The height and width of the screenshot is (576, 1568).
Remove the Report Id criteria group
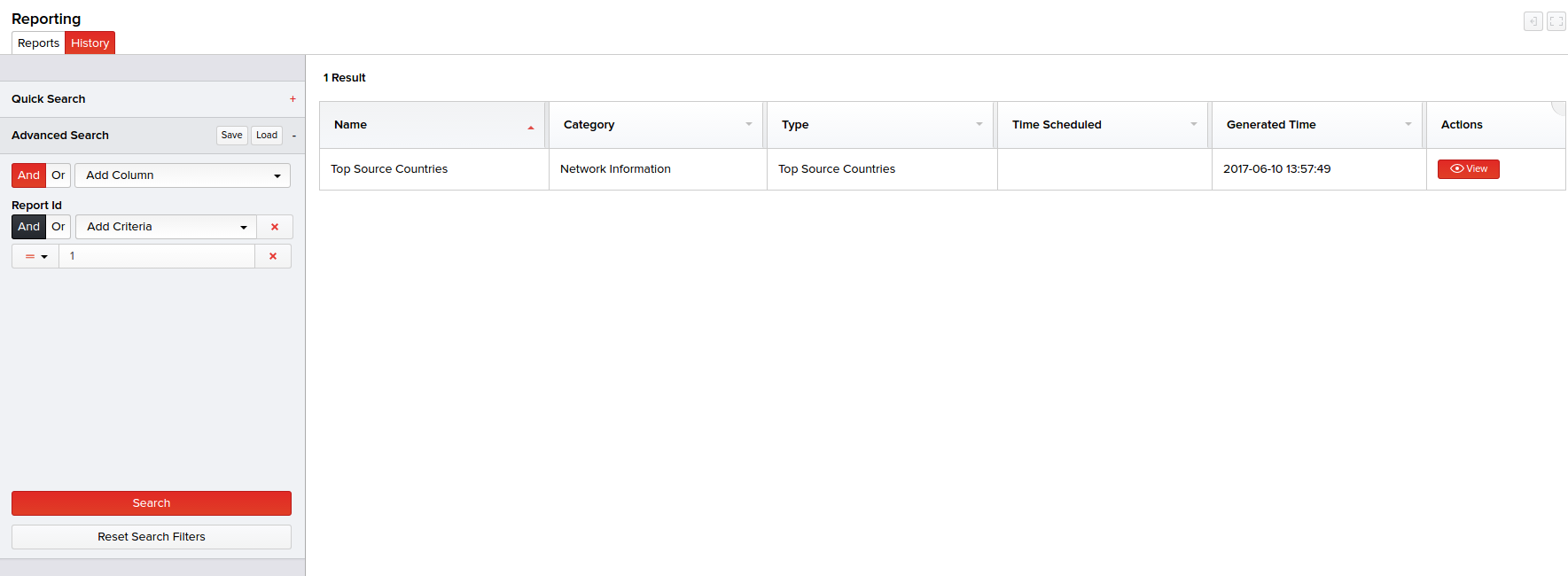[275, 227]
